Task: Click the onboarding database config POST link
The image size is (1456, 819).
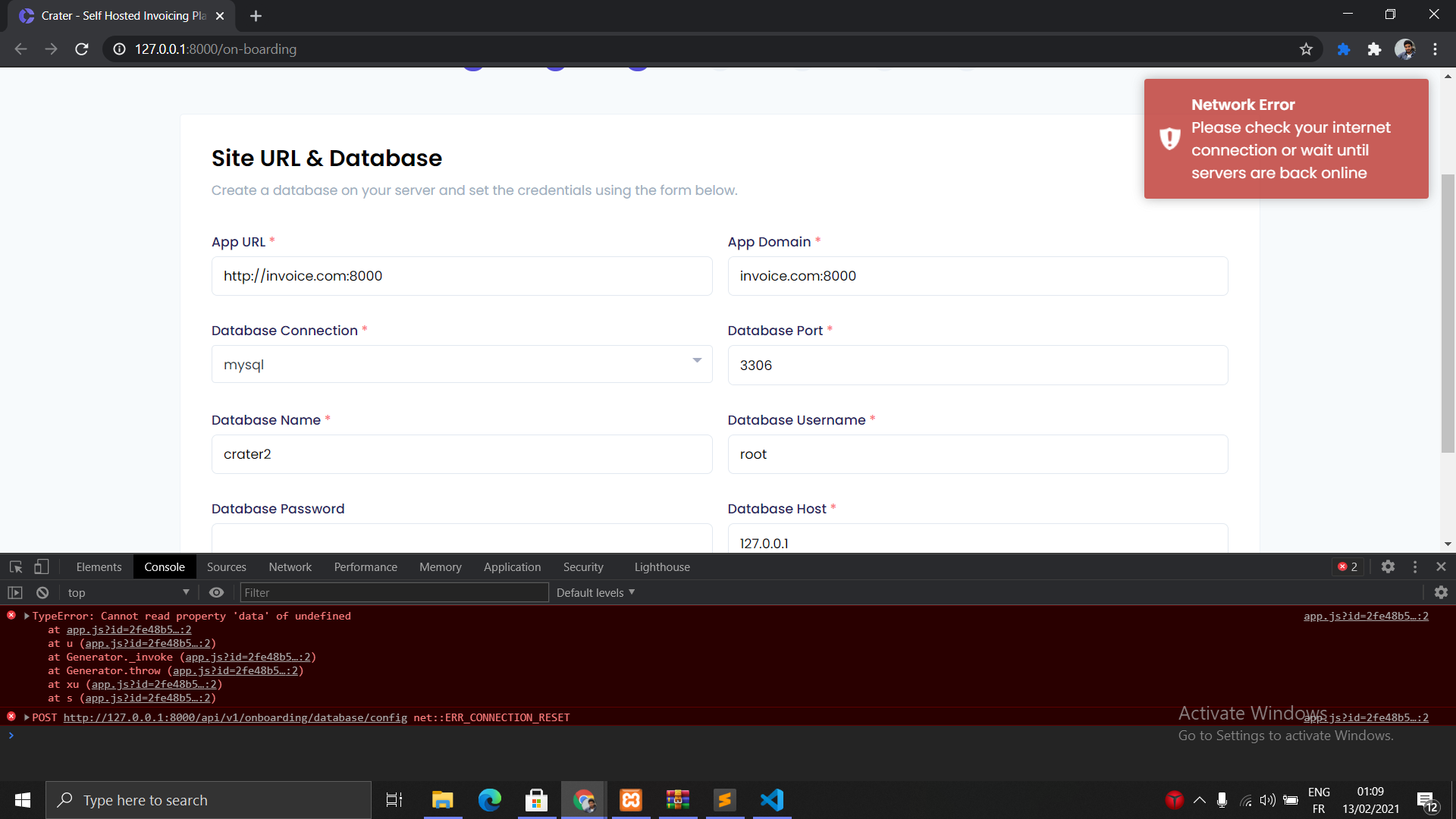Action: pos(235,717)
